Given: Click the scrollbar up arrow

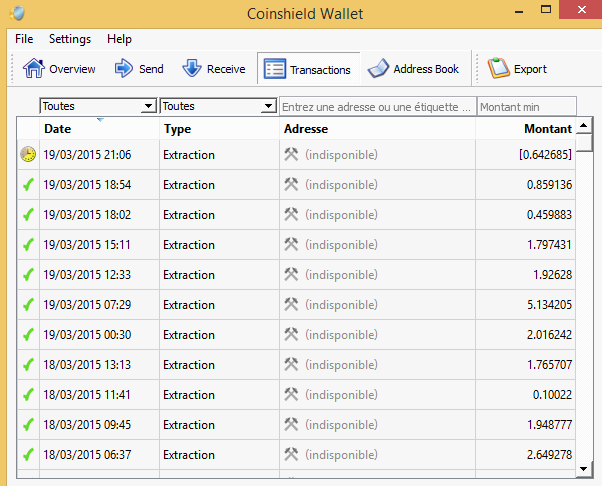Looking at the screenshot, I should (x=584, y=125).
